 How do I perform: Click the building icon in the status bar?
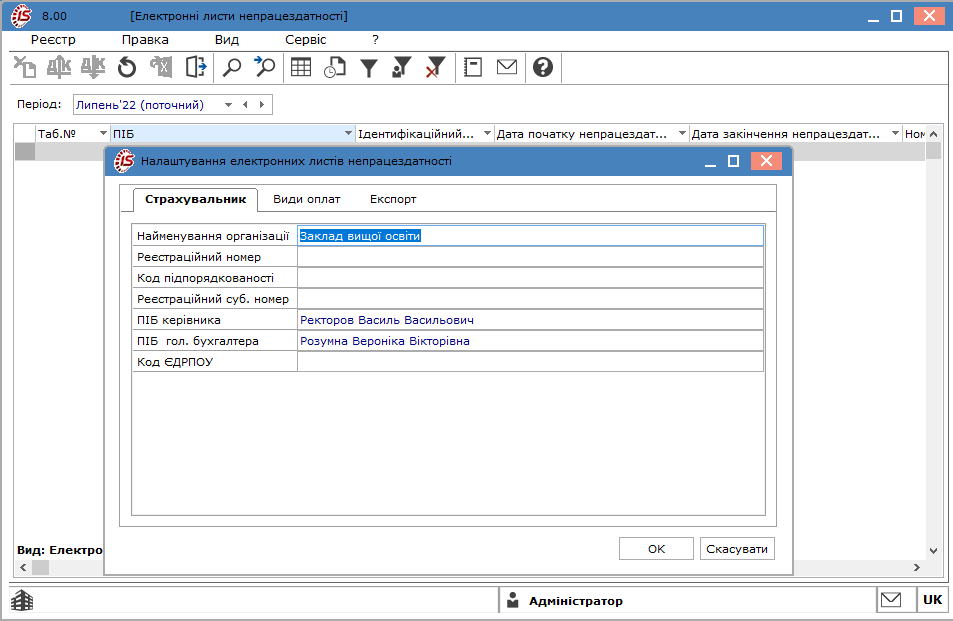(x=22, y=600)
